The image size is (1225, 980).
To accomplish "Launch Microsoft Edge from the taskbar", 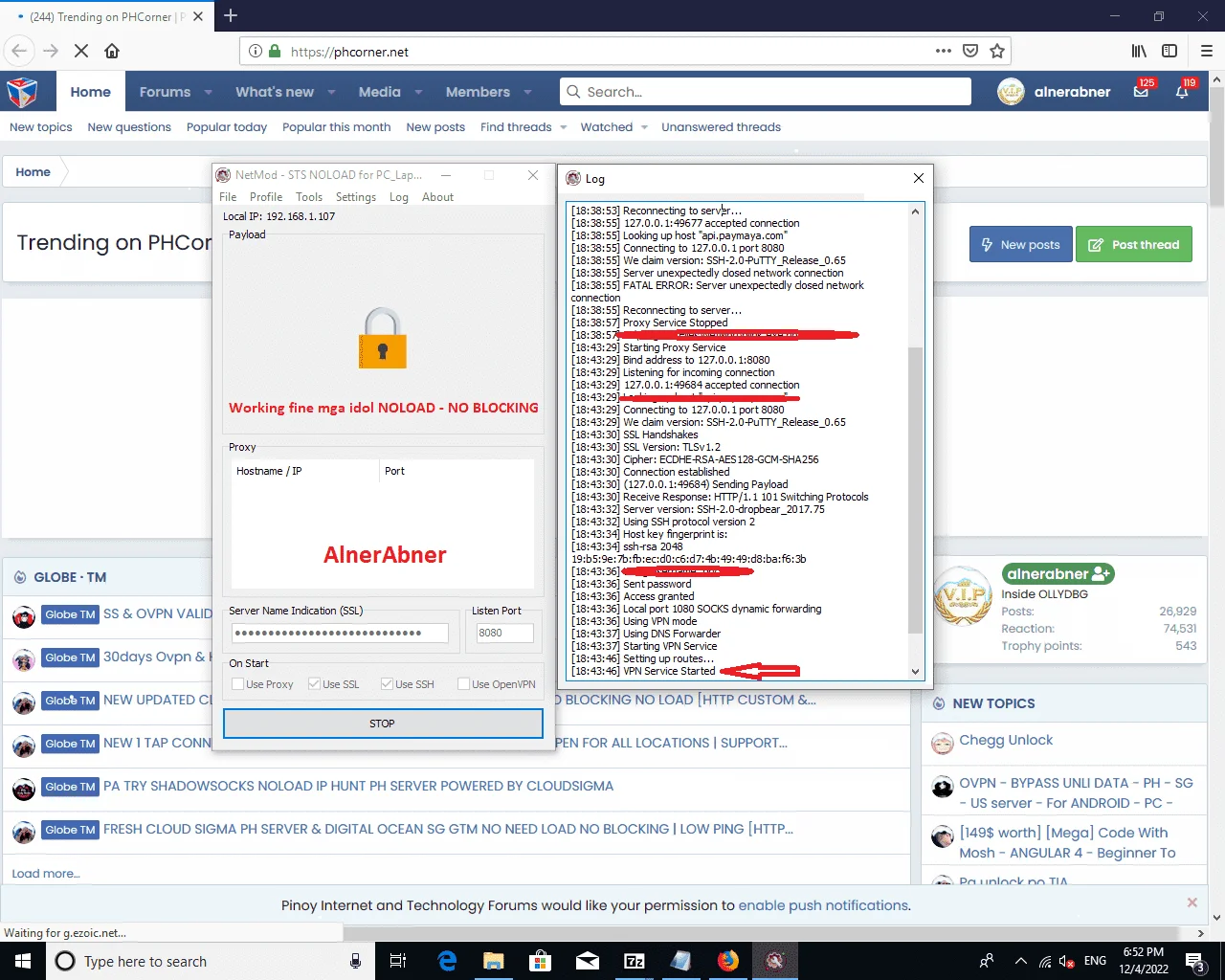I will click(x=447, y=961).
